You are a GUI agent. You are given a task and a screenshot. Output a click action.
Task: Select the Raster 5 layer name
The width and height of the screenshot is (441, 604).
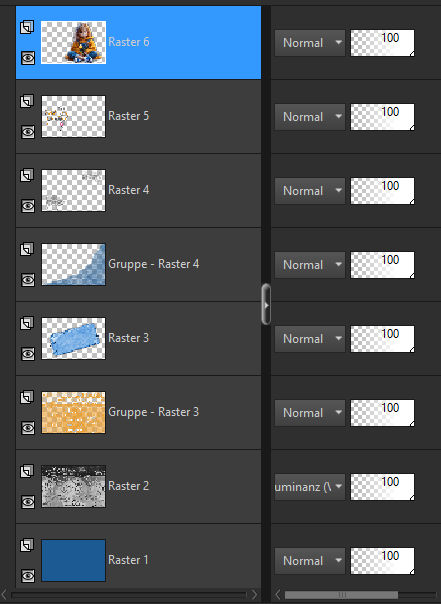(128, 116)
